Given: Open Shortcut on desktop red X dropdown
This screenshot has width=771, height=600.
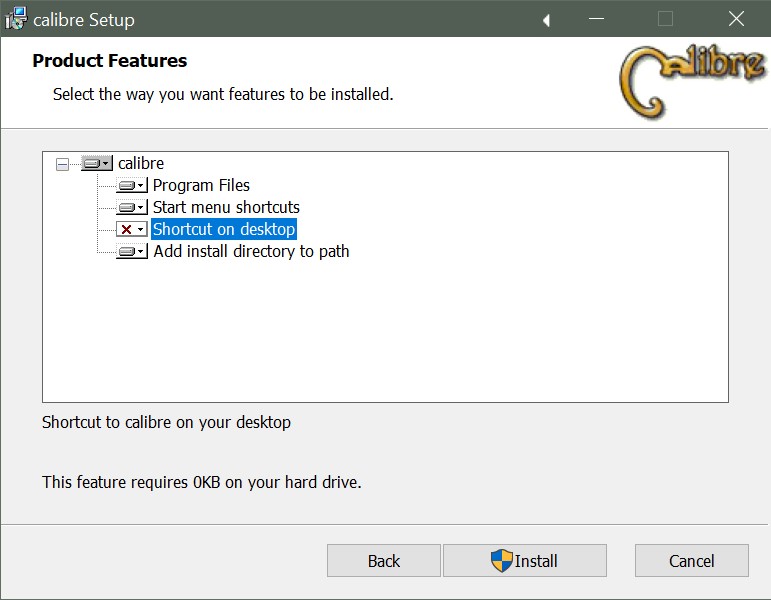Looking at the screenshot, I should pyautogui.click(x=132, y=229).
